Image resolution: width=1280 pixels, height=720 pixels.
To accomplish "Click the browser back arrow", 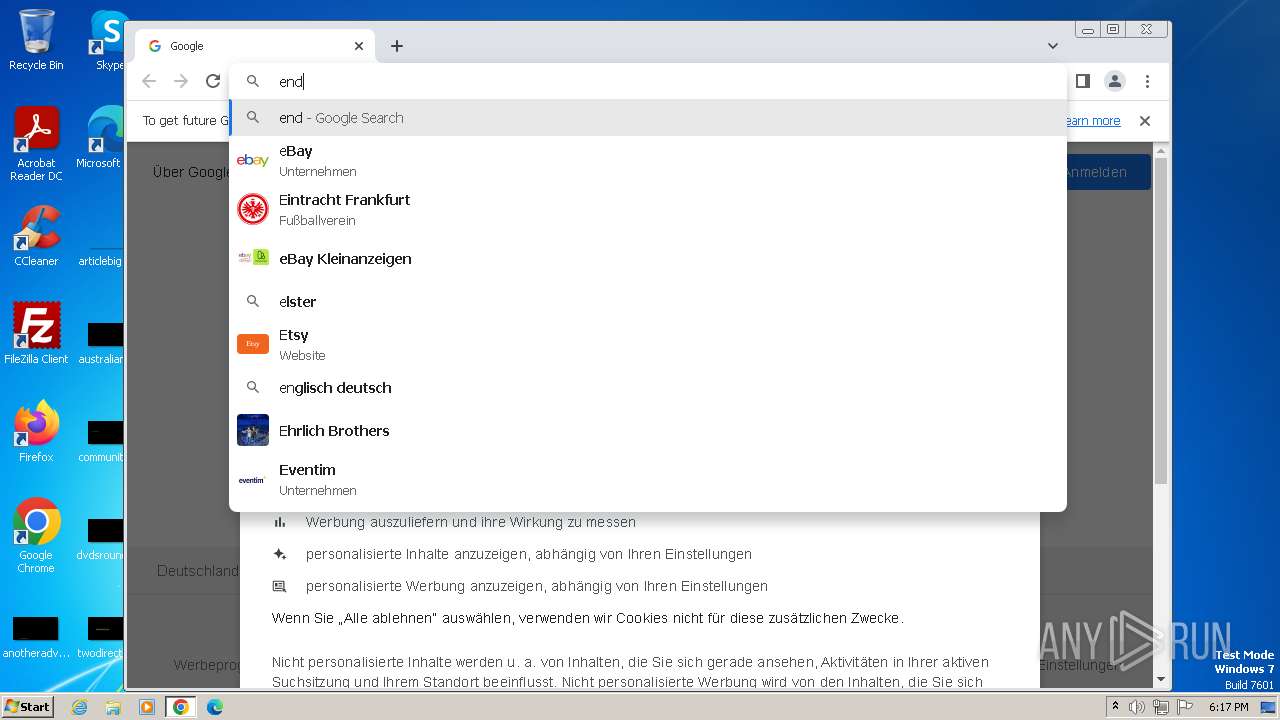I will [149, 81].
